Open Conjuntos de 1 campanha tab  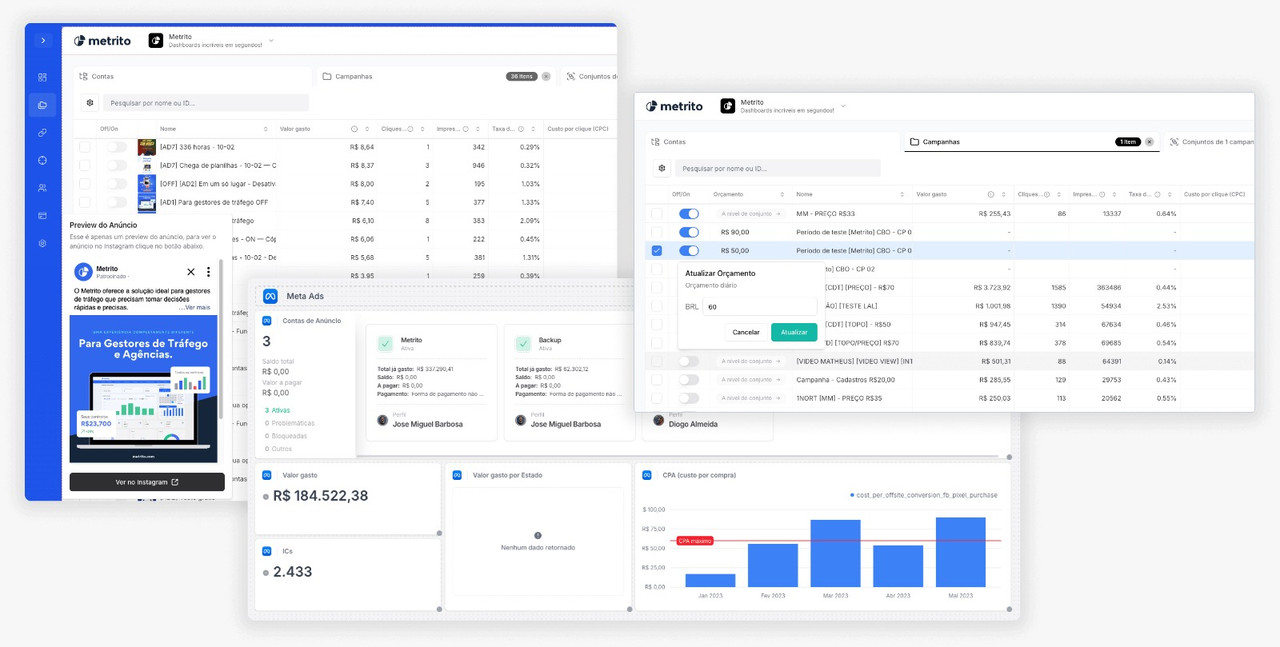coord(1211,142)
